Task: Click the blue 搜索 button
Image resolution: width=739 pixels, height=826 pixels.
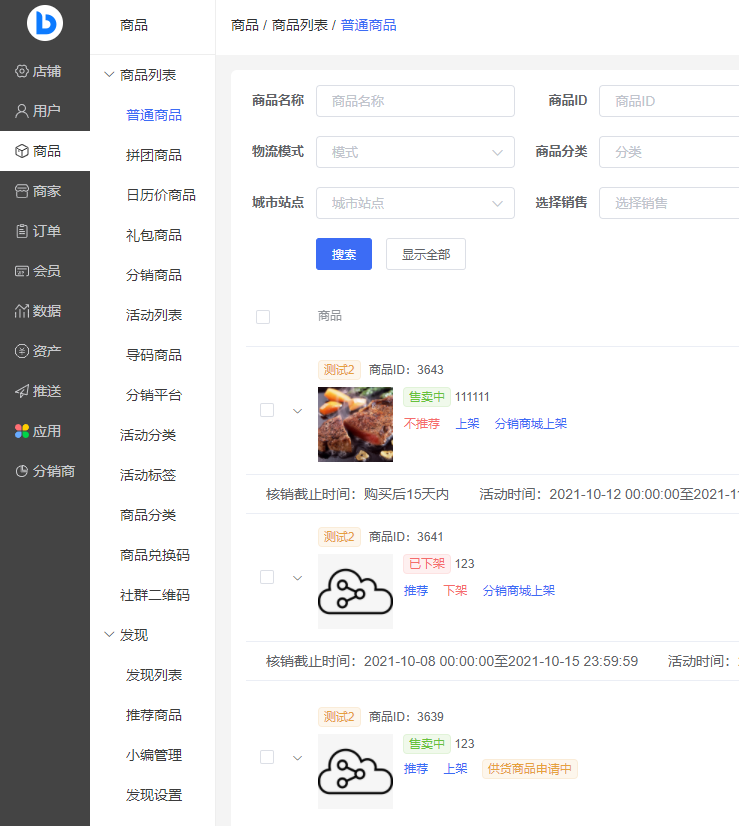Action: point(344,254)
